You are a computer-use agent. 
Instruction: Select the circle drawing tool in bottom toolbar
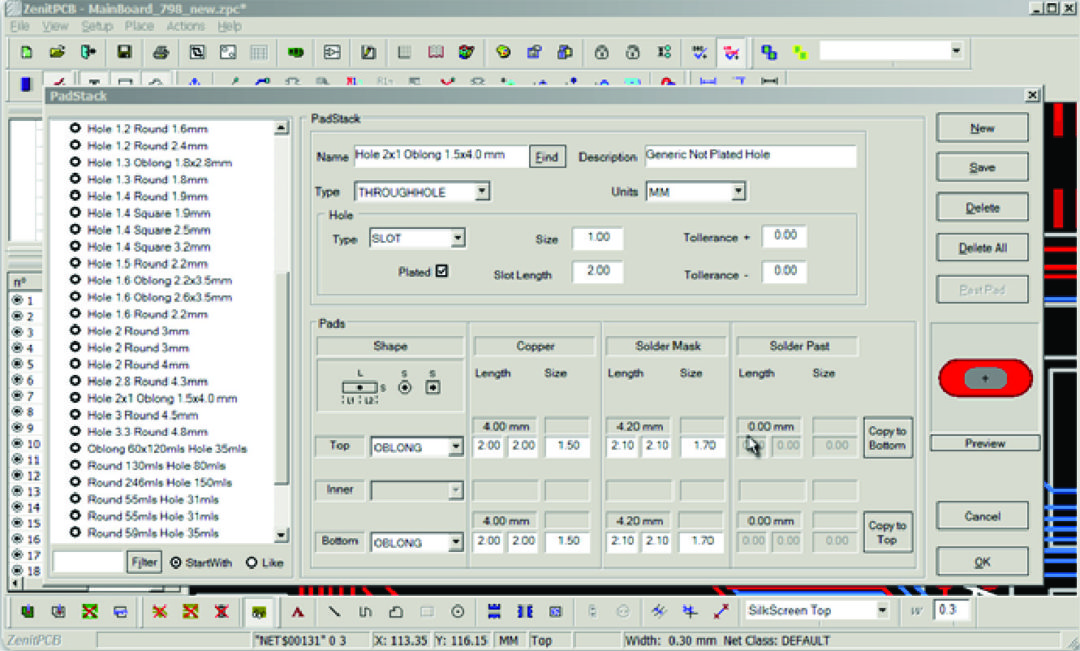pyautogui.click(x=458, y=611)
